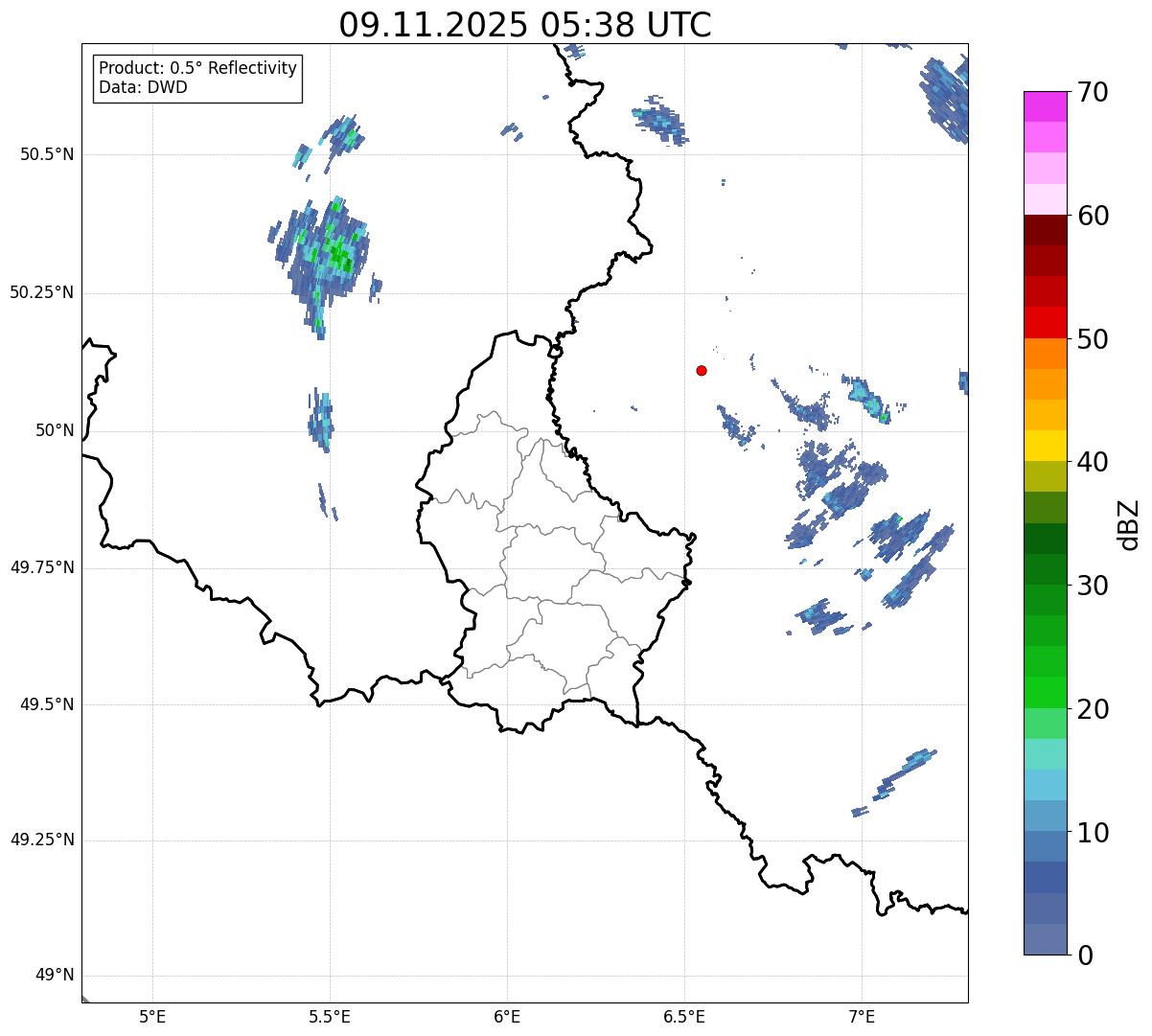Click the "dBZ" colorbar axis label

pos(1130,524)
